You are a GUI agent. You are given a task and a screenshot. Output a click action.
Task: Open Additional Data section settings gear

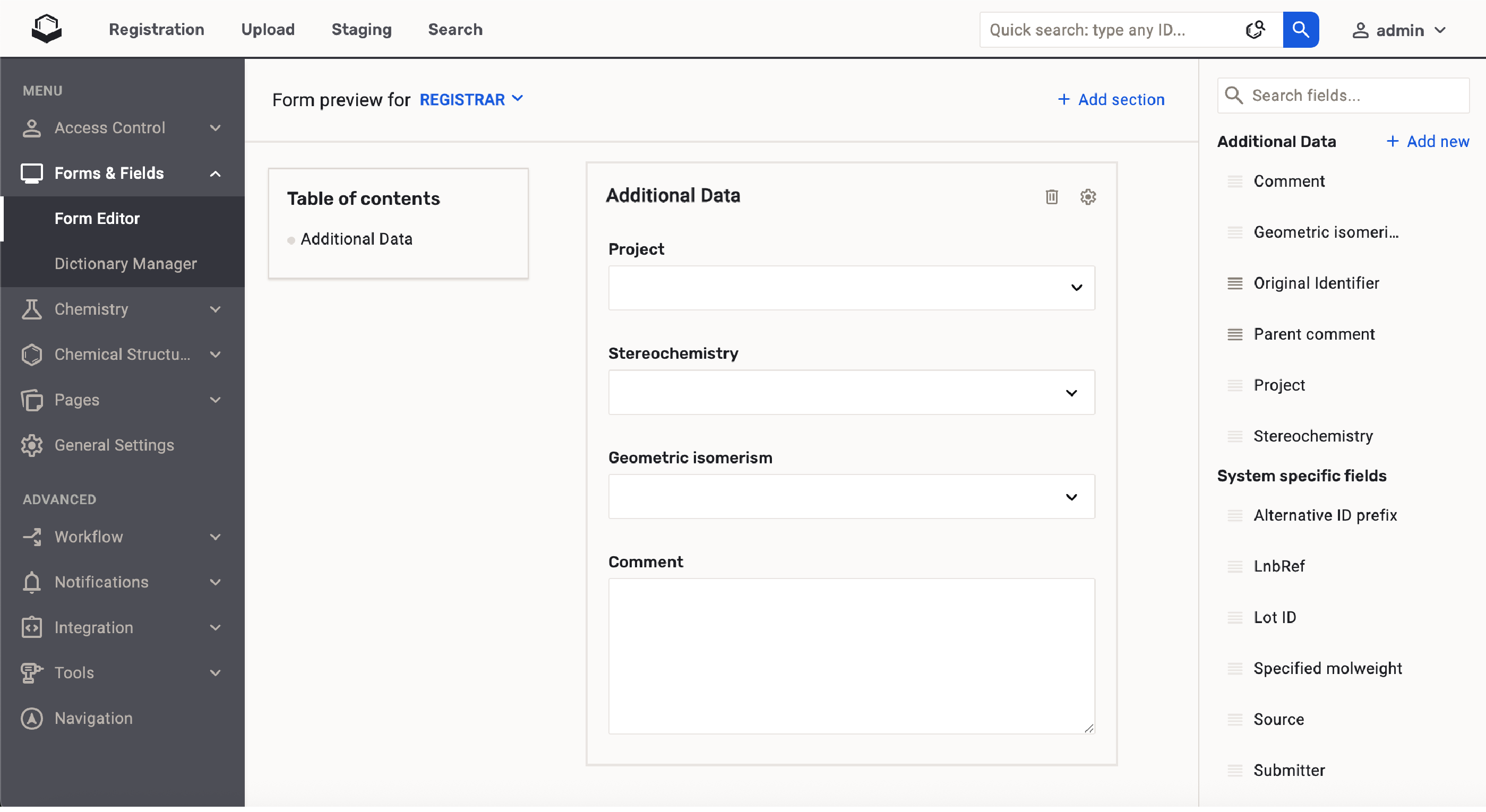point(1087,197)
